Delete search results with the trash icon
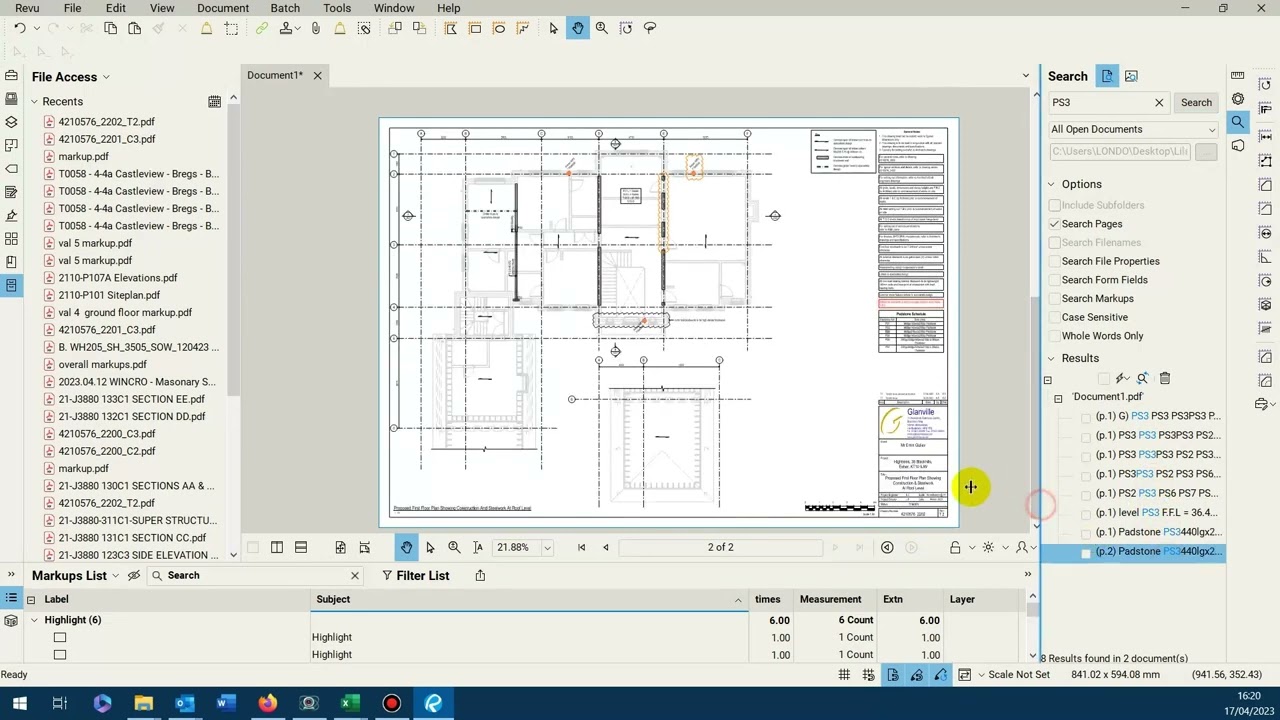1280x720 pixels. click(1165, 378)
